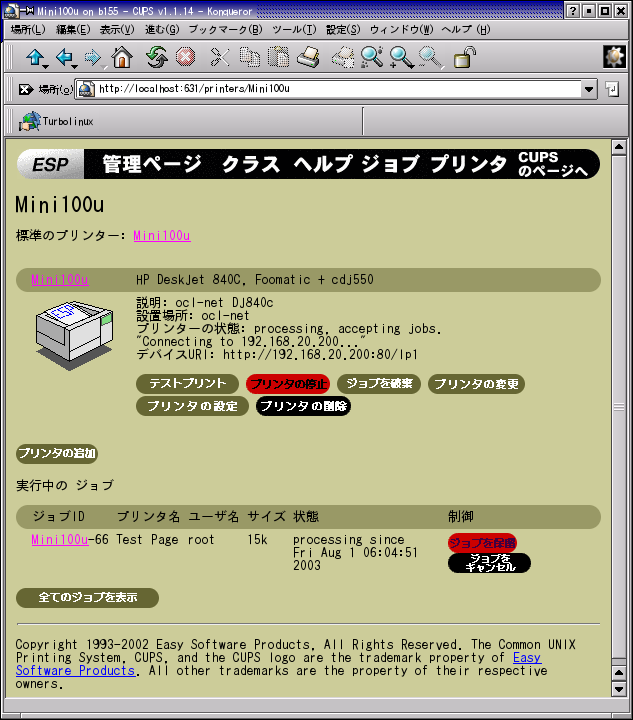Reload the page with the refresh icon
Image resolution: width=633 pixels, height=720 pixels.
[157, 58]
